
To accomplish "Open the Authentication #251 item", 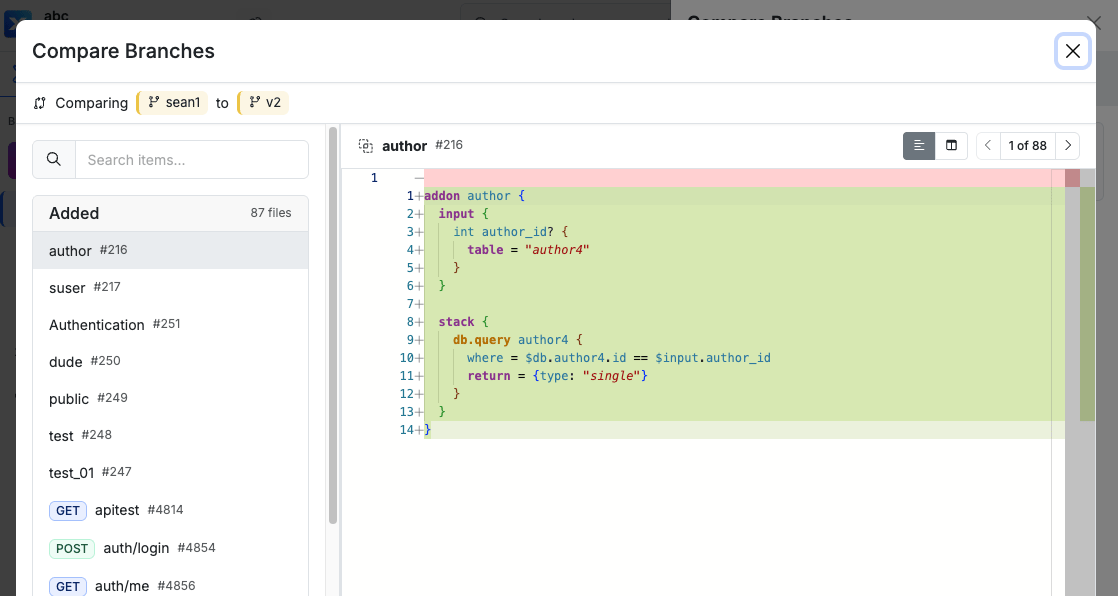I will 170,324.
